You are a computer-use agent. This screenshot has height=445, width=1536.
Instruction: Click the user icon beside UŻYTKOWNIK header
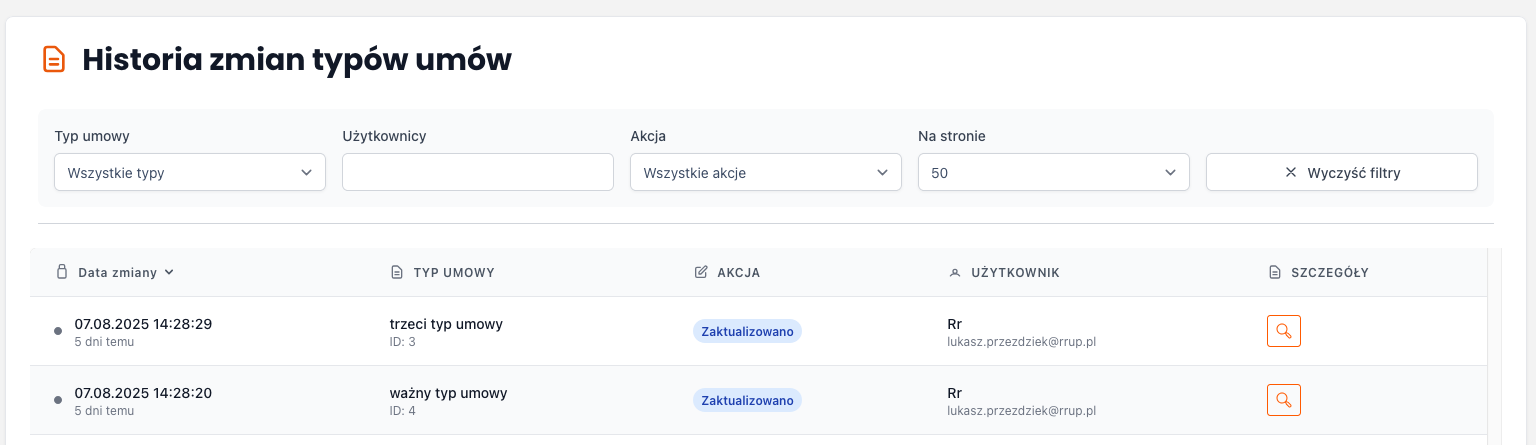[954, 272]
